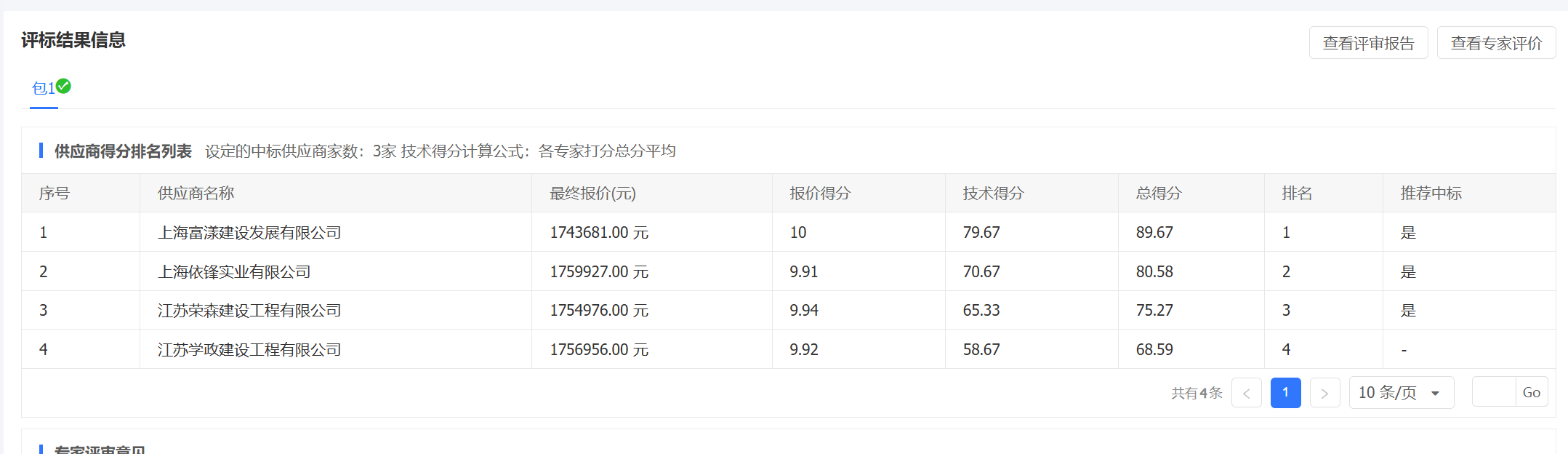This screenshot has width=1568, height=454.
Task: Go to next page arrow
Action: [x=1324, y=394]
